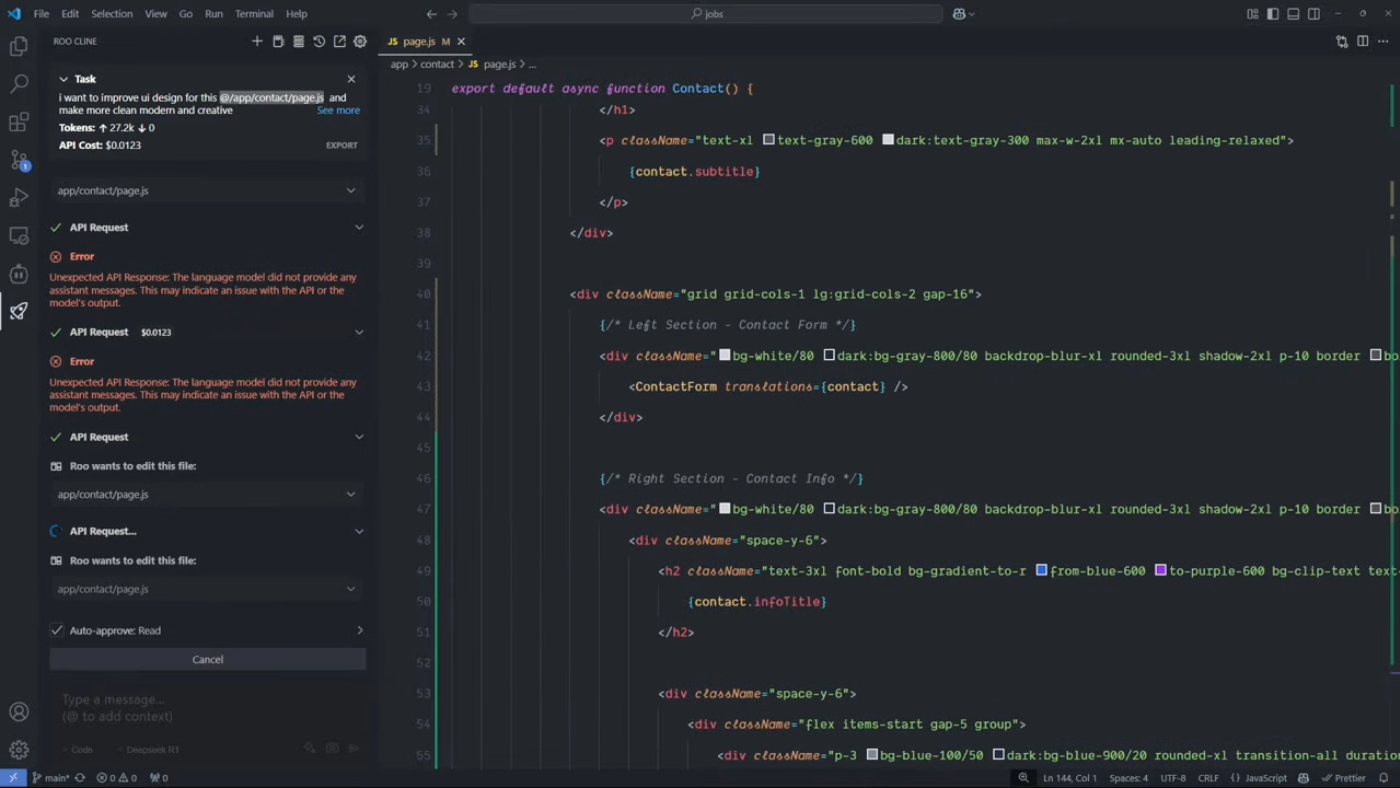Open the Terminal menu
This screenshot has height=788, width=1400.
tap(254, 14)
